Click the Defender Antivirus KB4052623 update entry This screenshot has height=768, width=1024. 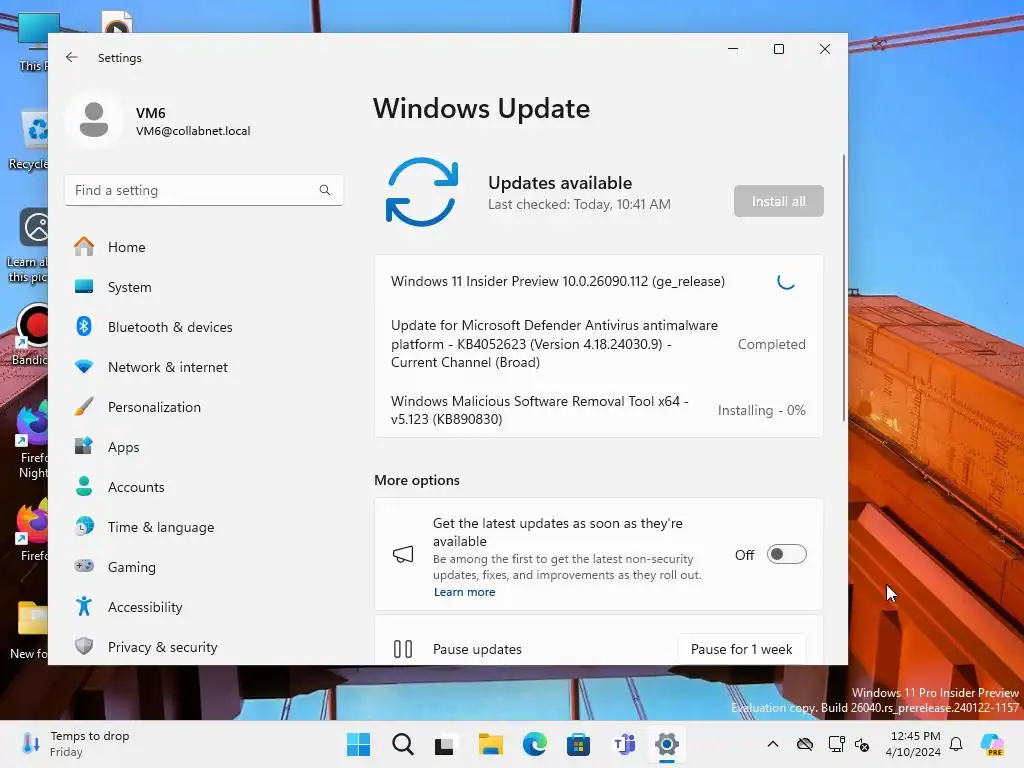click(554, 344)
